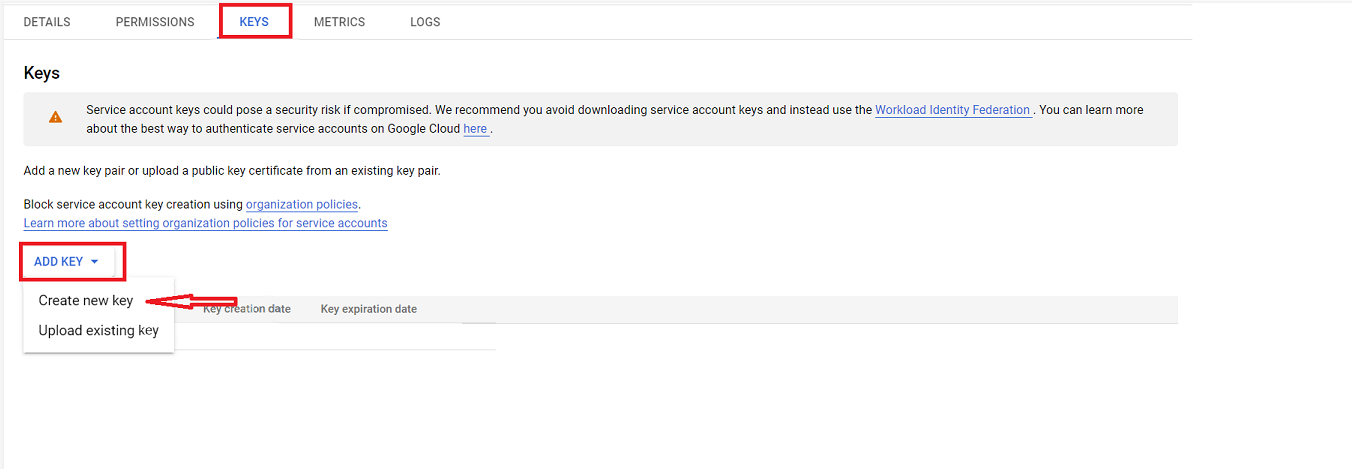Choose Upload existing key from the menu
This screenshot has width=1352, height=469.
[99, 331]
